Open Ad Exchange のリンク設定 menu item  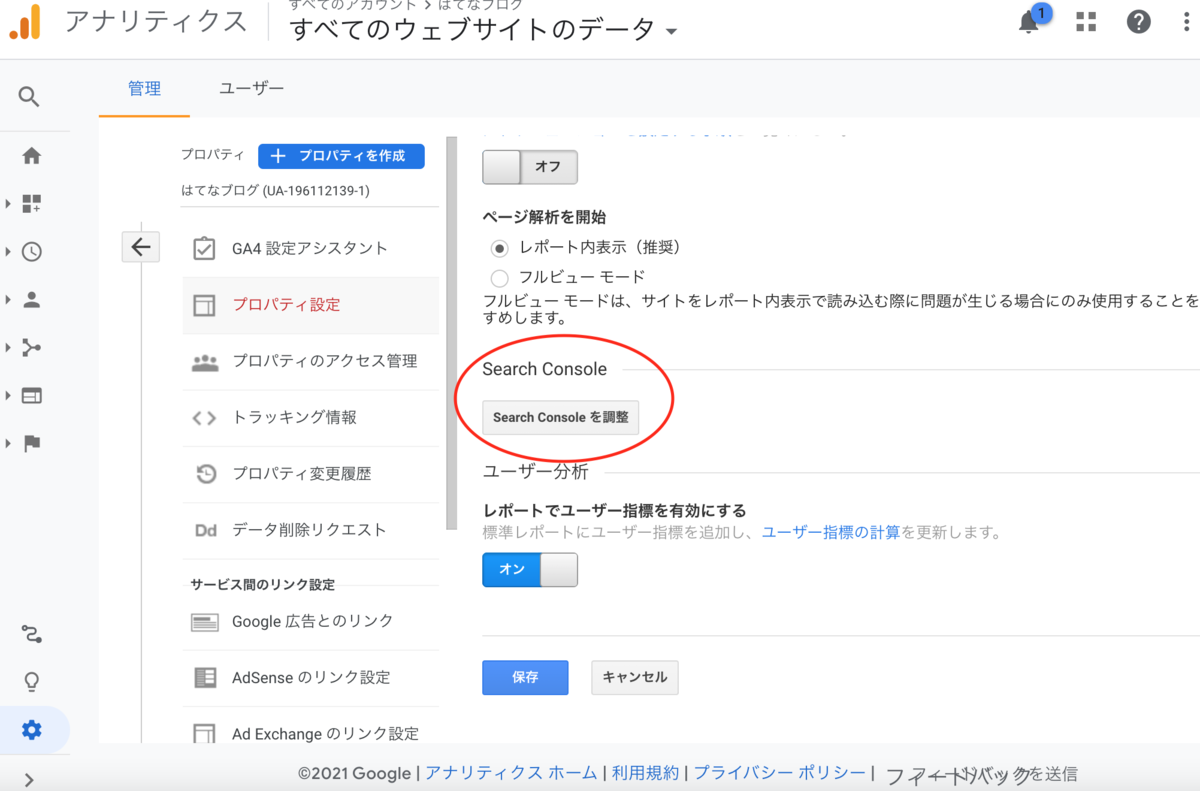point(310,733)
